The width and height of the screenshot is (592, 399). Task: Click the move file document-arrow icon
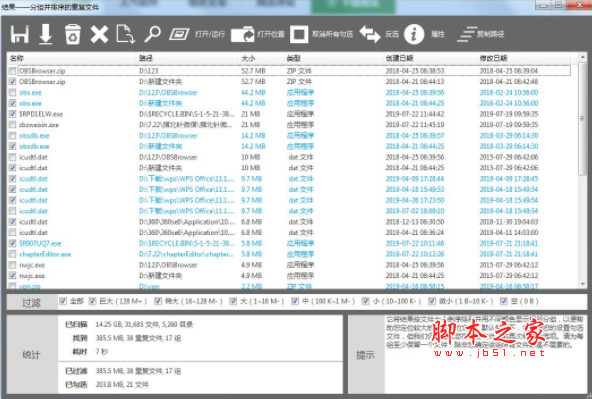pyautogui.click(x=125, y=34)
